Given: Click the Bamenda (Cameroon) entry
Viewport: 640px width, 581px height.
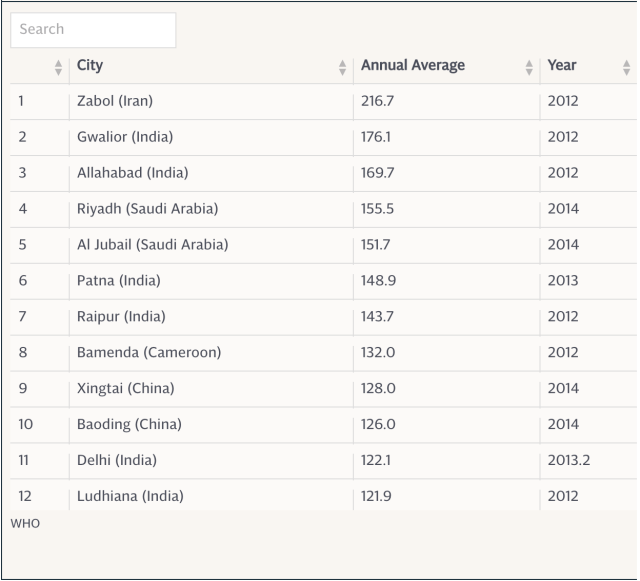Looking at the screenshot, I should (x=149, y=353).
